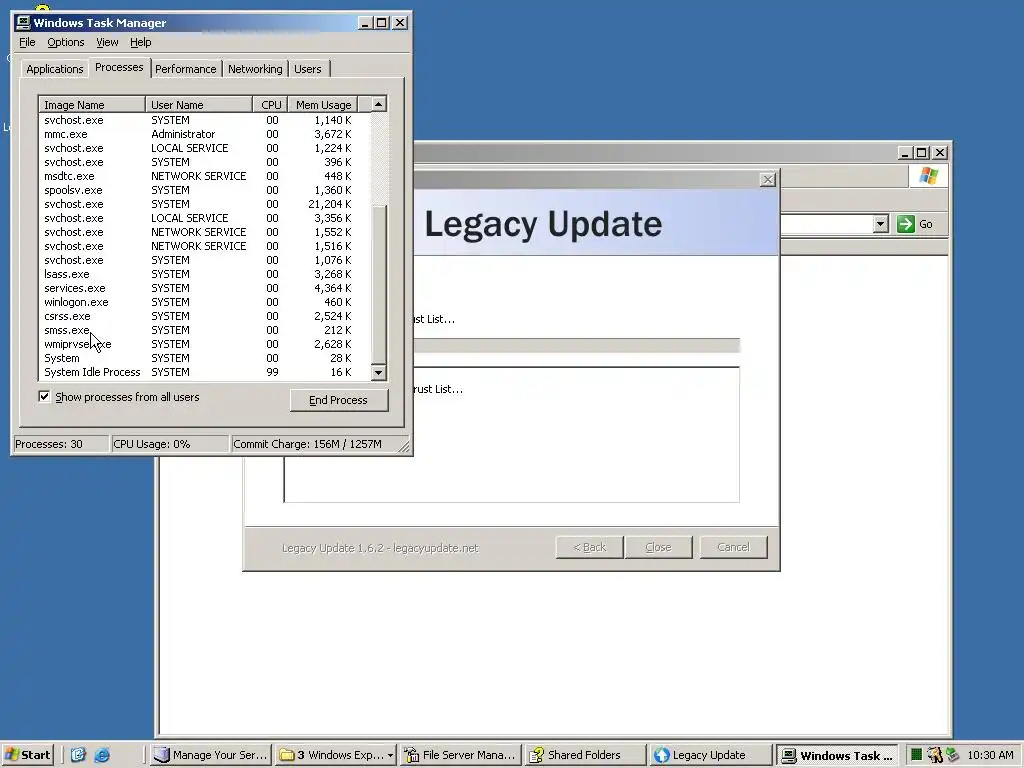Select the lsass.exe process row
This screenshot has height=768, width=1024.
click(x=204, y=274)
